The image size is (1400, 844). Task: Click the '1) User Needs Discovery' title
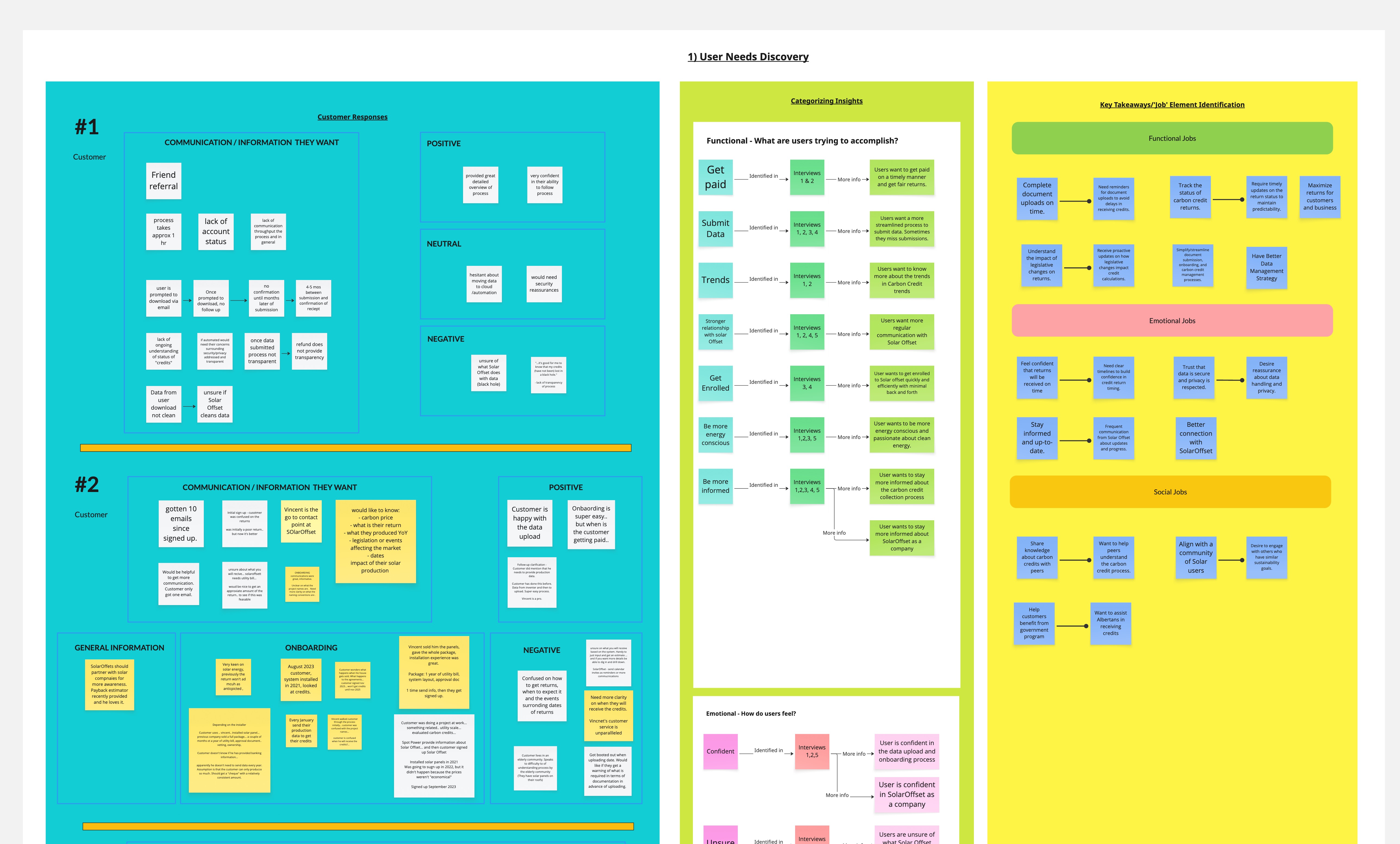pyautogui.click(x=748, y=57)
